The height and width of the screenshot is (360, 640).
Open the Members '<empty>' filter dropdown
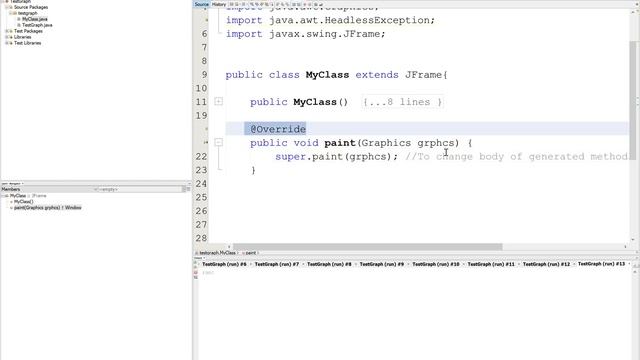click(139, 189)
